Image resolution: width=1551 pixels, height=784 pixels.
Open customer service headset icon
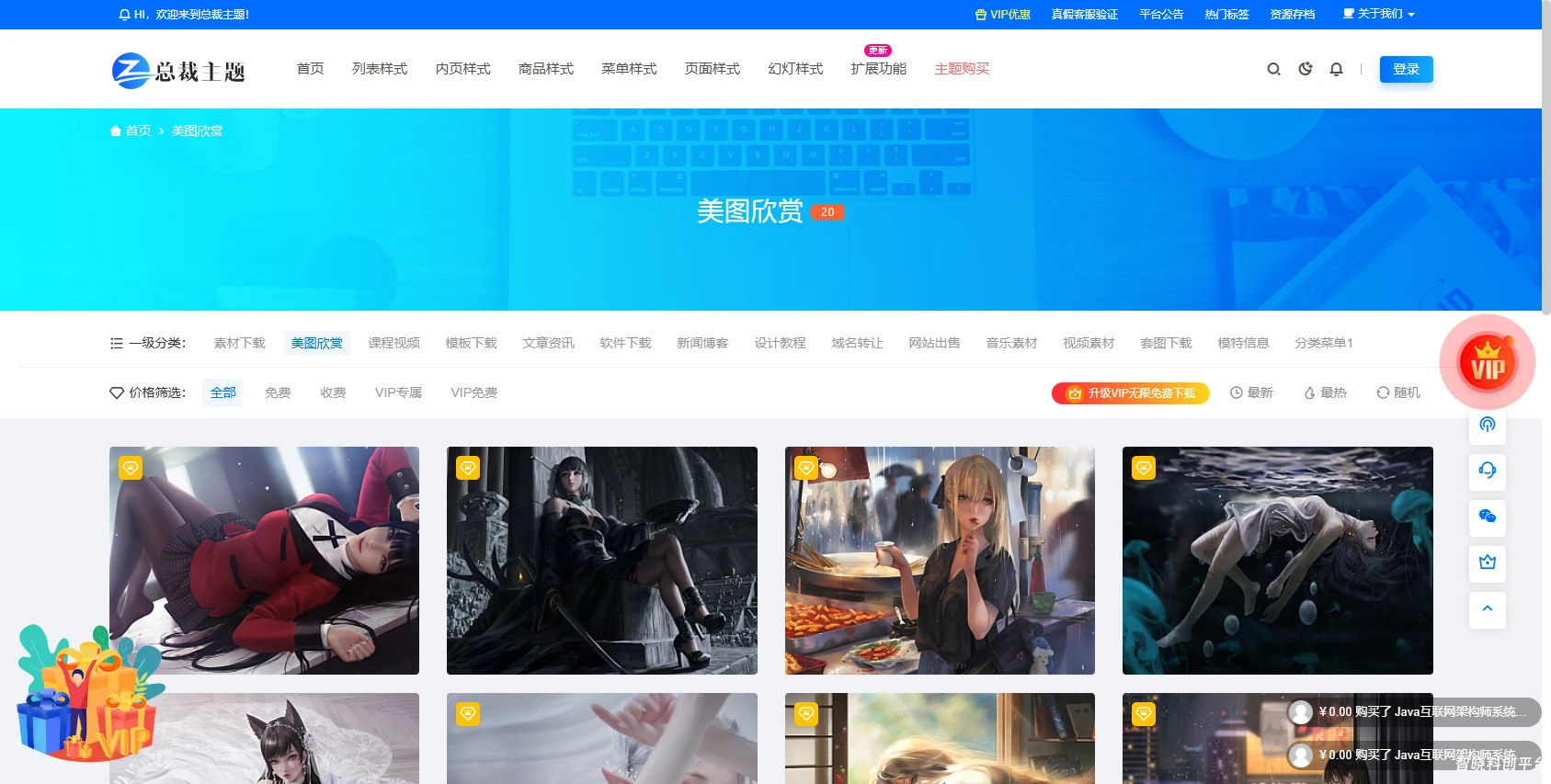coord(1488,470)
